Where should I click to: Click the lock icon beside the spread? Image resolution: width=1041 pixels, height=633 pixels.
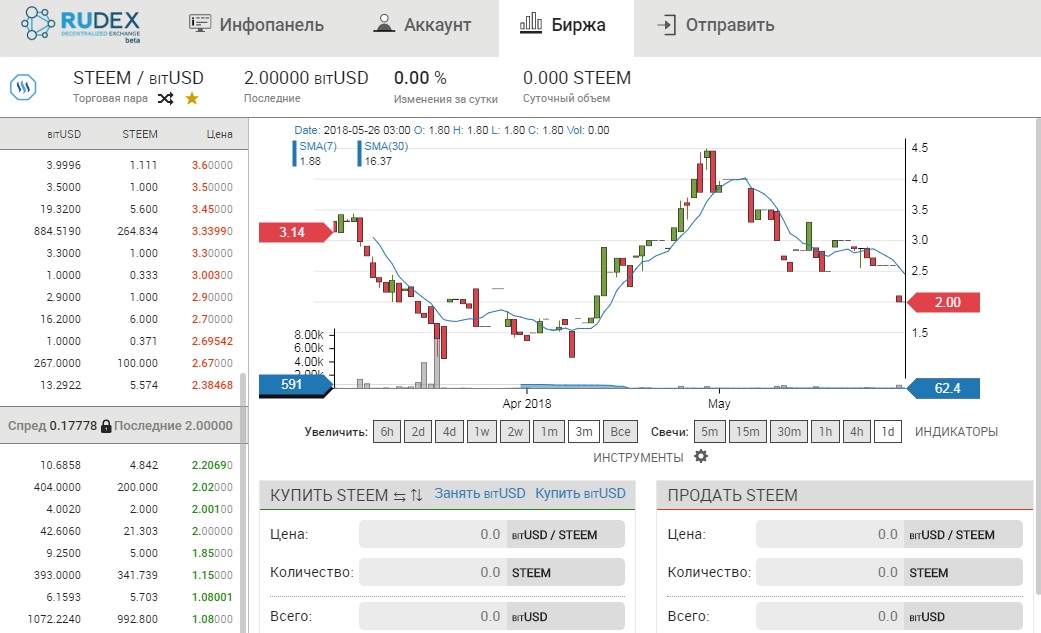point(106,426)
